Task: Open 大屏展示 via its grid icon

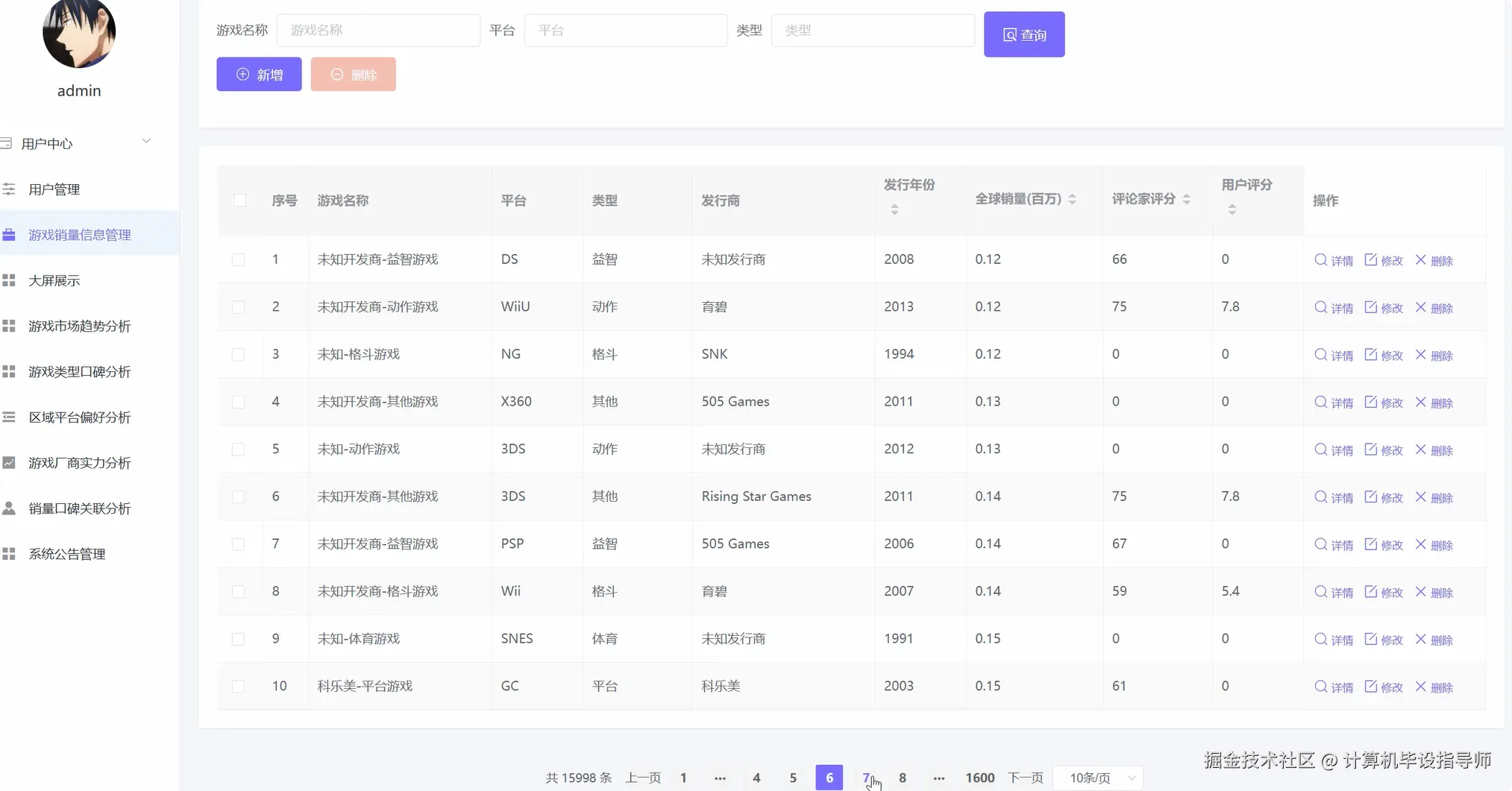Action: click(9, 280)
